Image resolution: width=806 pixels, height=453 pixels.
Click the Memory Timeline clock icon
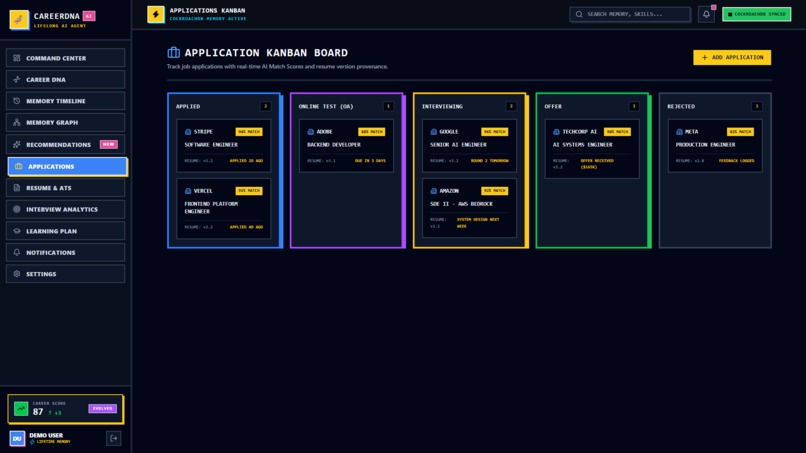(16, 101)
